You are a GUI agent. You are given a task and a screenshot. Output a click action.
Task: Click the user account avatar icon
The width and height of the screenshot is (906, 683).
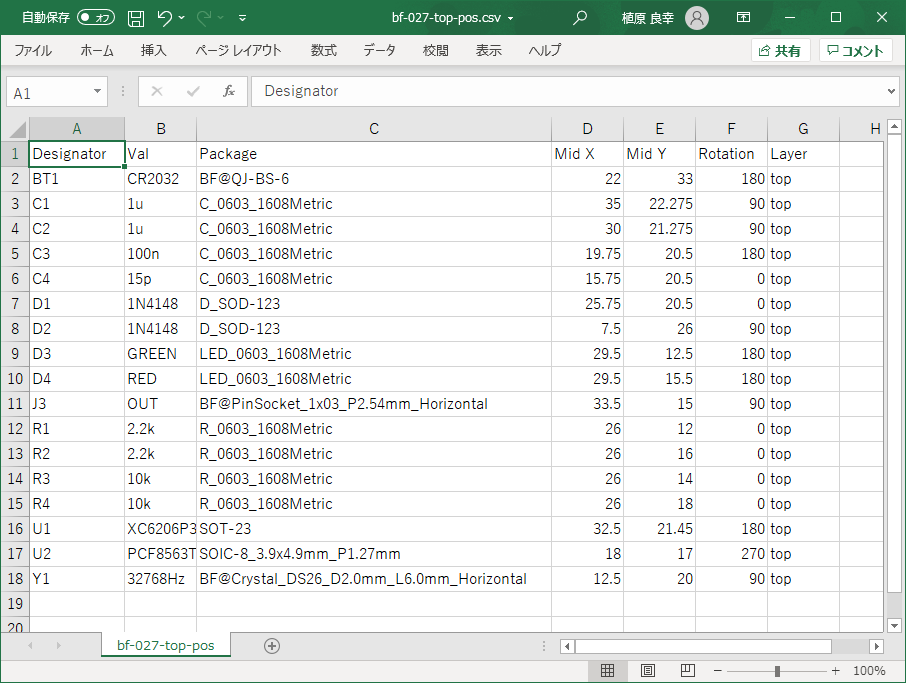pos(697,18)
